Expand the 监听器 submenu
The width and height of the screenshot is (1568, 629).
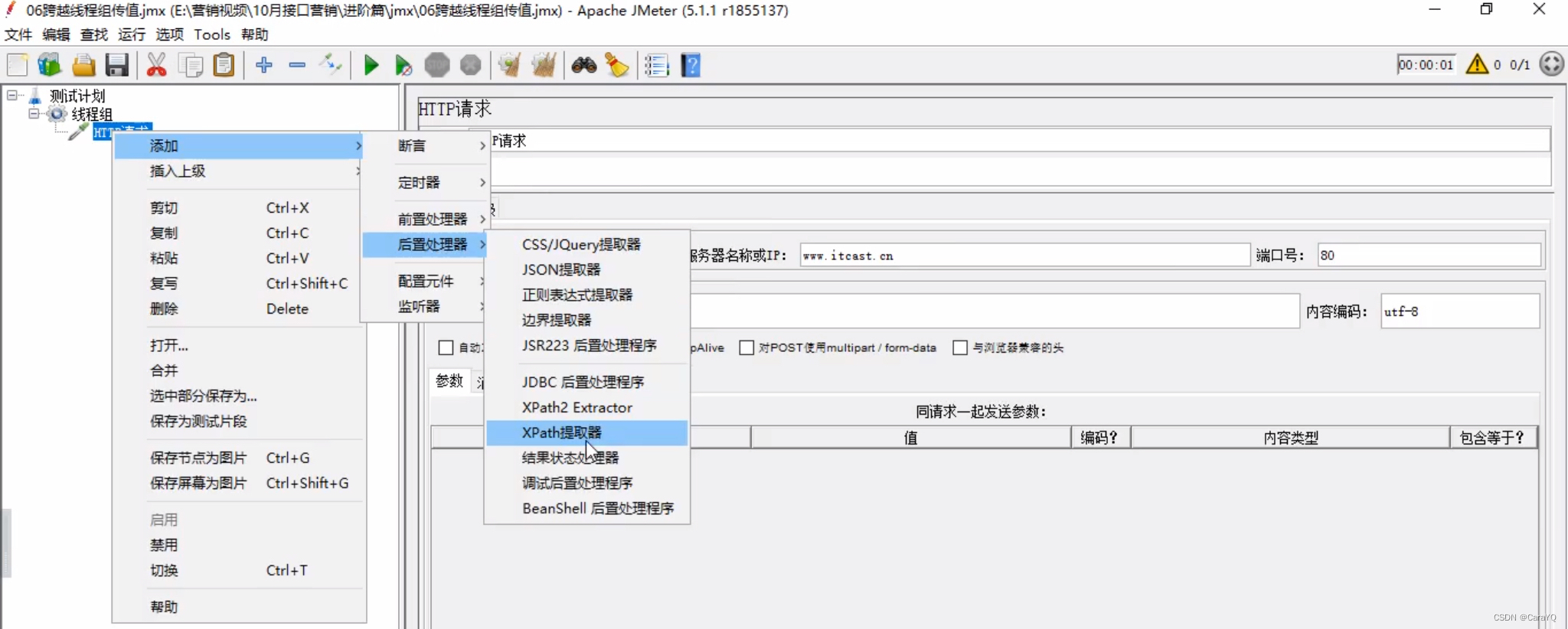coord(425,306)
